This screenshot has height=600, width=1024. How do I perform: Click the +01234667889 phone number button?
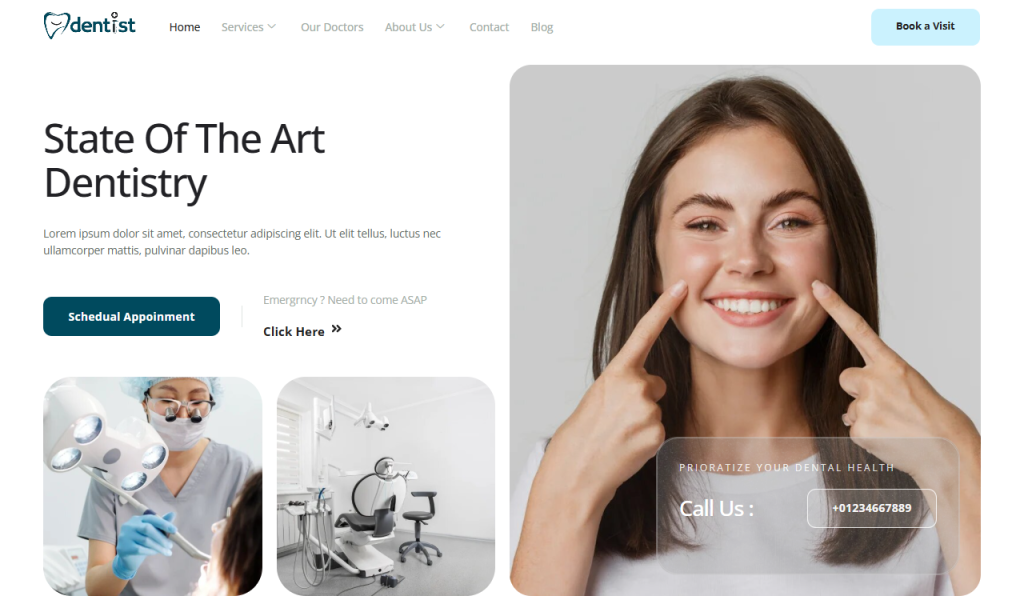click(871, 508)
